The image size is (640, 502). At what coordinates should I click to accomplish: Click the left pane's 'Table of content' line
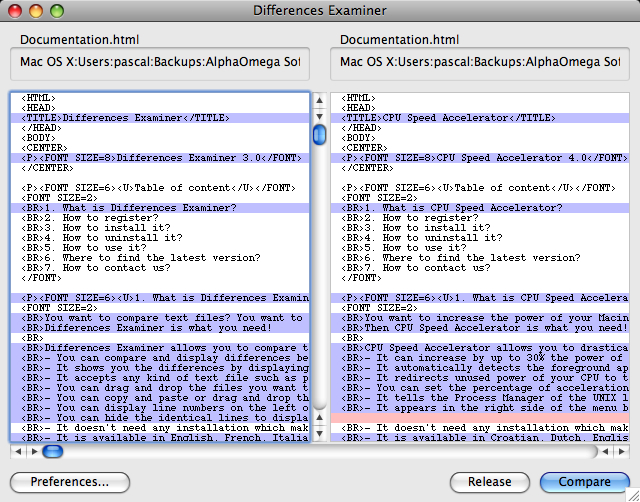pos(160,188)
